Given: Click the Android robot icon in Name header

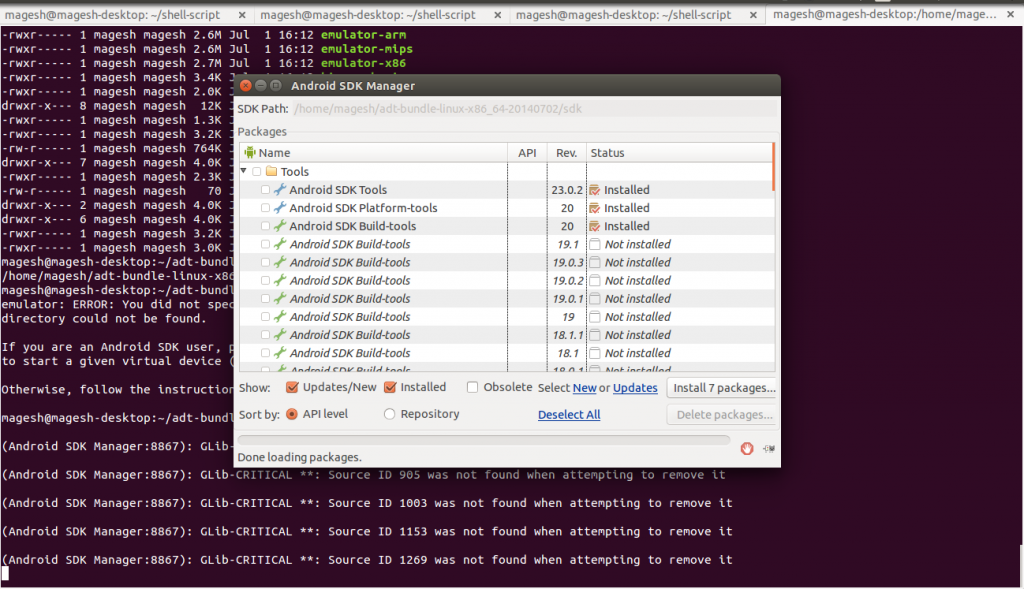Looking at the screenshot, I should (x=250, y=152).
